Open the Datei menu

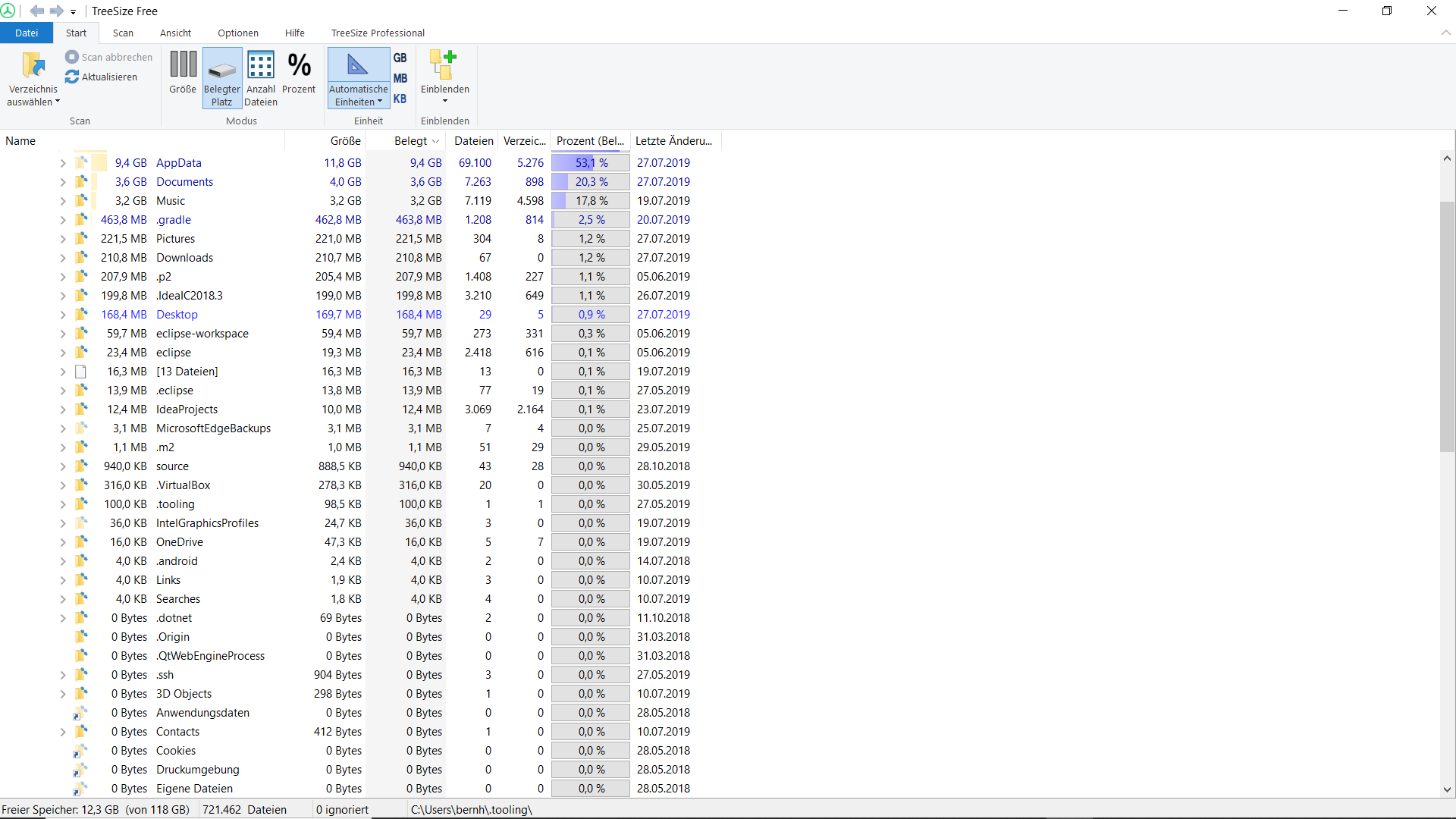coord(27,33)
